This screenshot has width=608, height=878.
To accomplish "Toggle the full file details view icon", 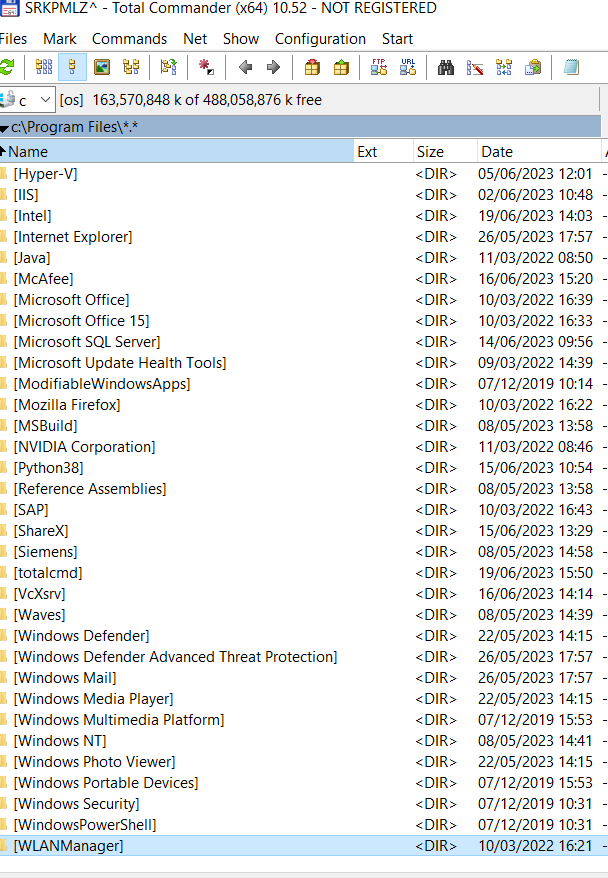I will pos(72,67).
